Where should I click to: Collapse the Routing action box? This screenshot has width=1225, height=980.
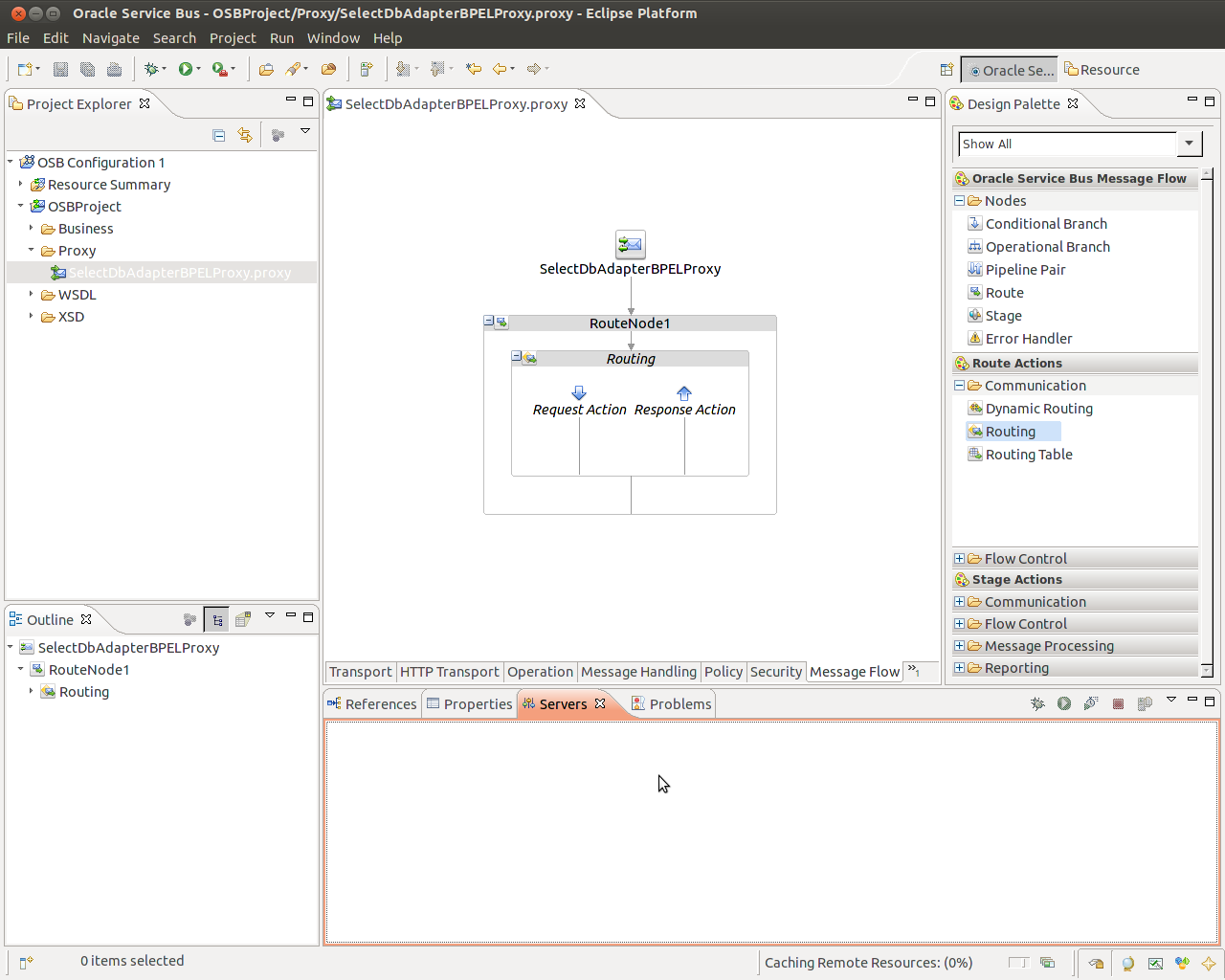pos(517,357)
